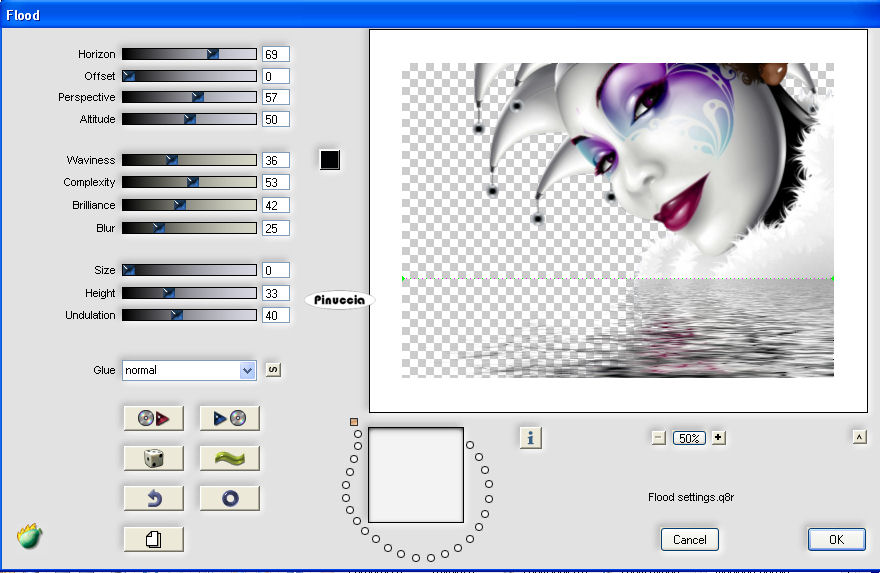Click the Offset slider track
Viewport: 880px width, 573px height.
click(189, 76)
